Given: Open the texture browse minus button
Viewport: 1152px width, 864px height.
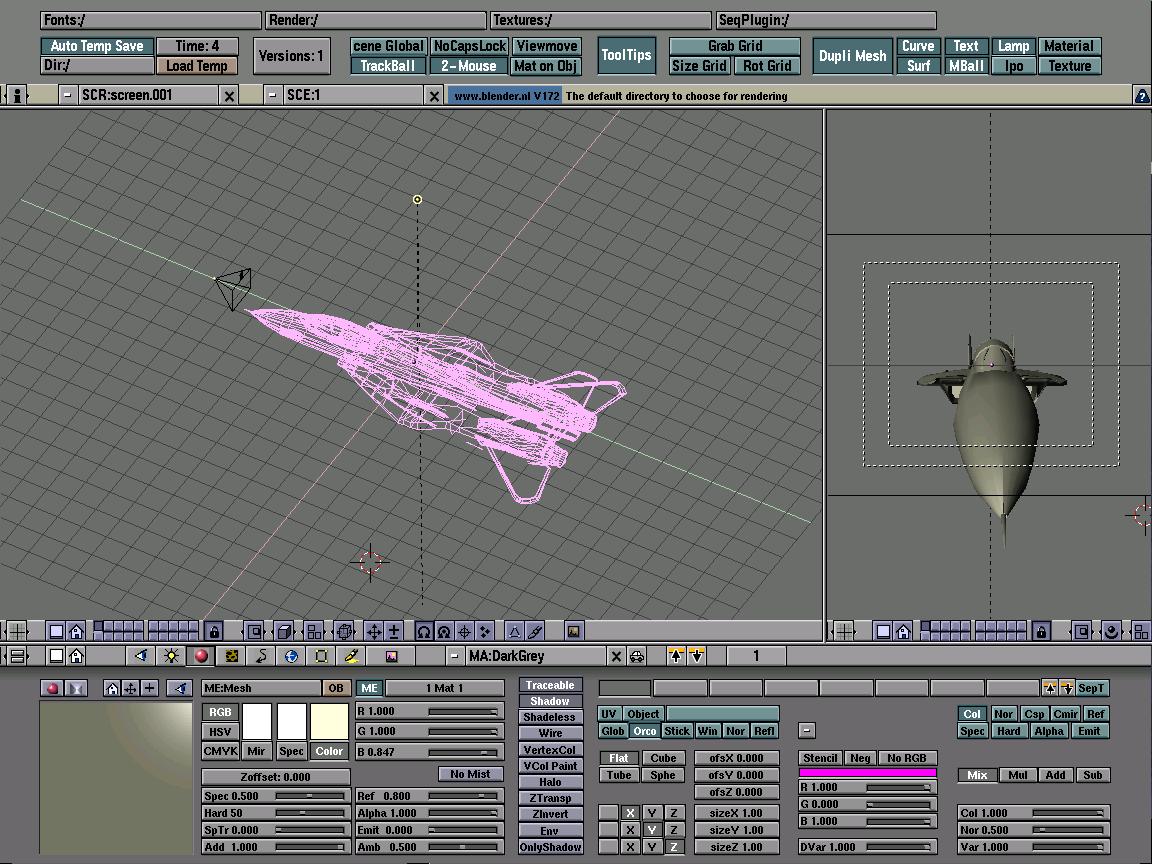Looking at the screenshot, I should pyautogui.click(x=807, y=730).
